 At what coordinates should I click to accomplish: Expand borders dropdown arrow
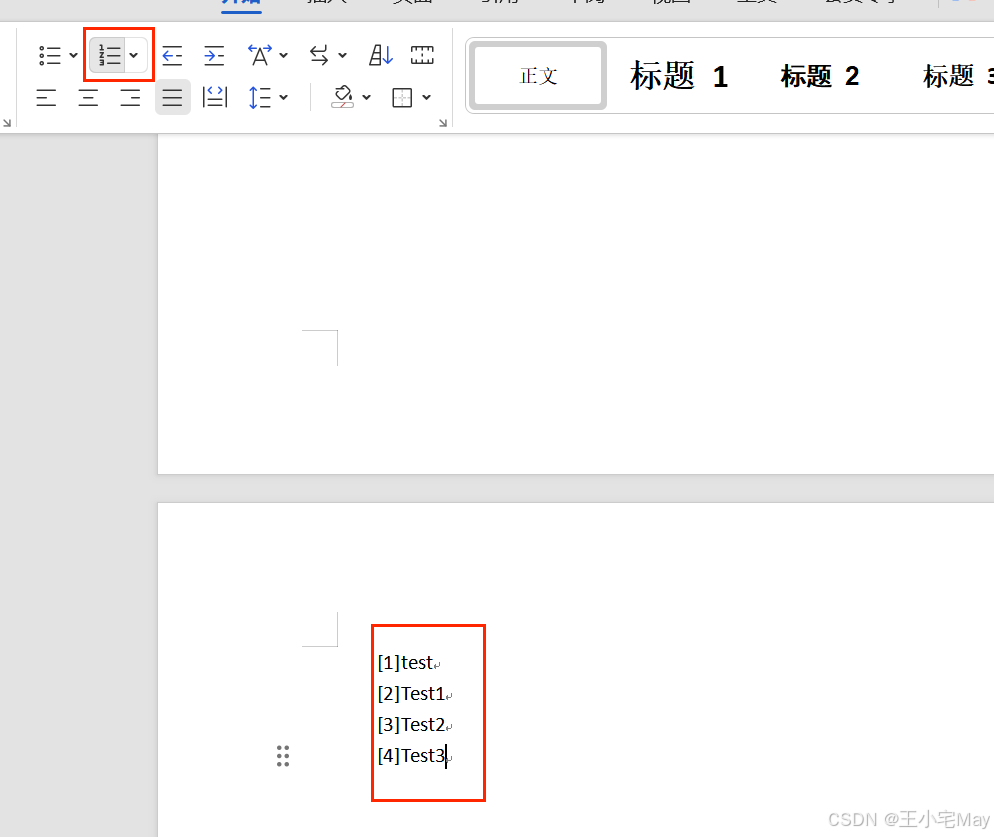427,98
